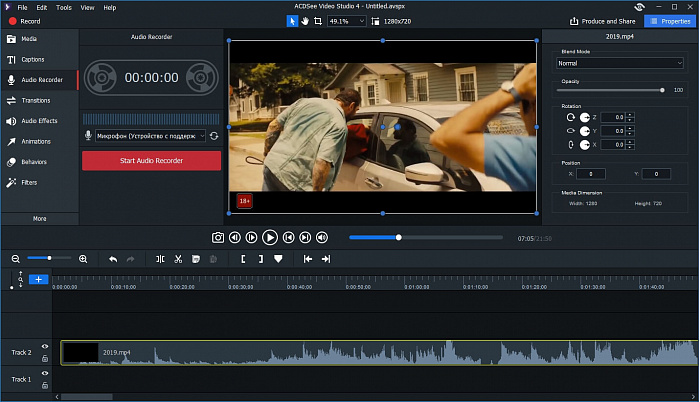
Task: Click the Z rotation dial
Action: (x=584, y=117)
